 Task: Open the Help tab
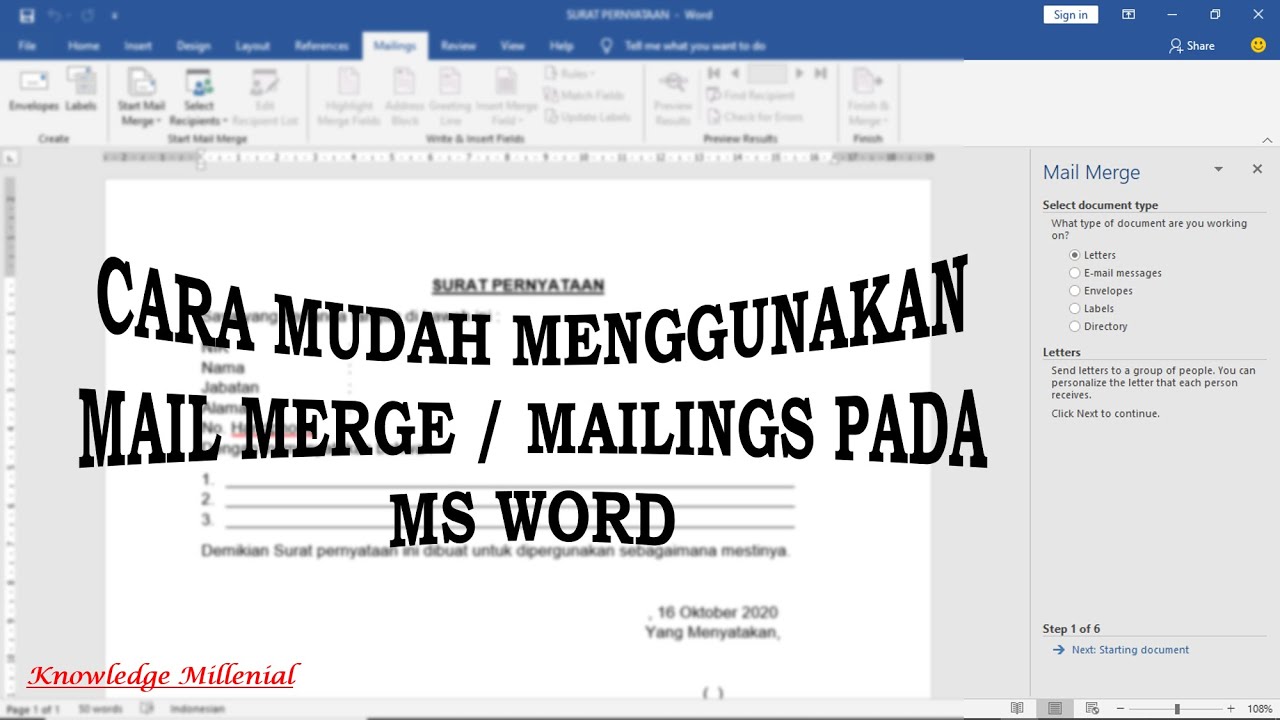[561, 46]
